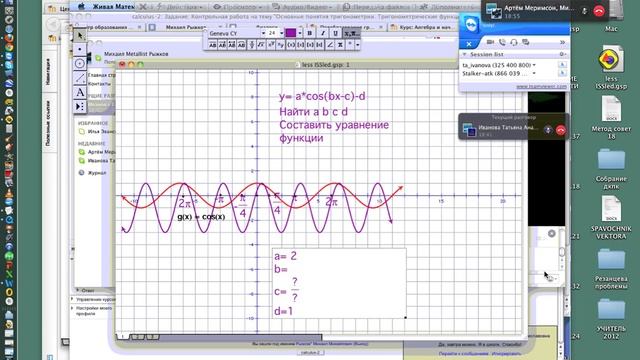640x360 pixels.
Task: Insert superscript notation from math palette
Action: [271, 45]
